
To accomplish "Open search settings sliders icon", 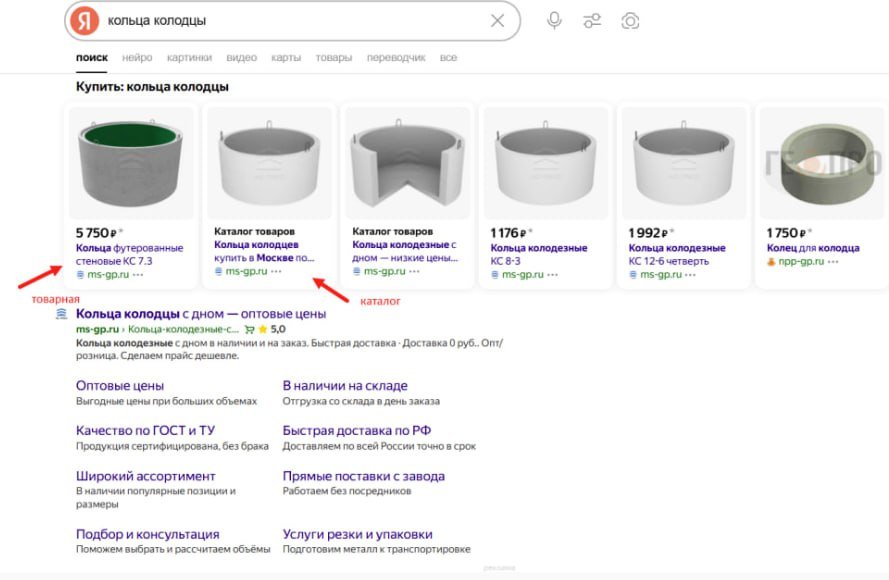I will coord(592,21).
